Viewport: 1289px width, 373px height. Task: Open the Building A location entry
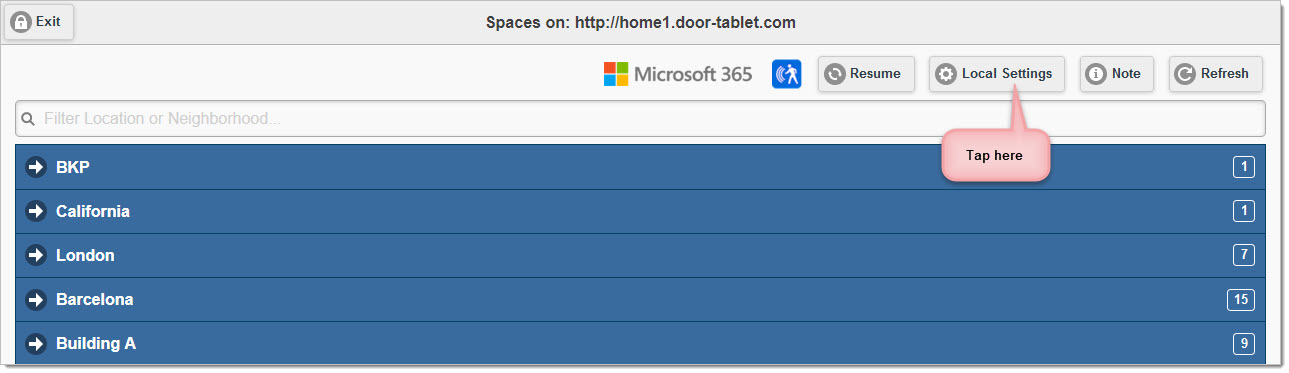[x=640, y=343]
